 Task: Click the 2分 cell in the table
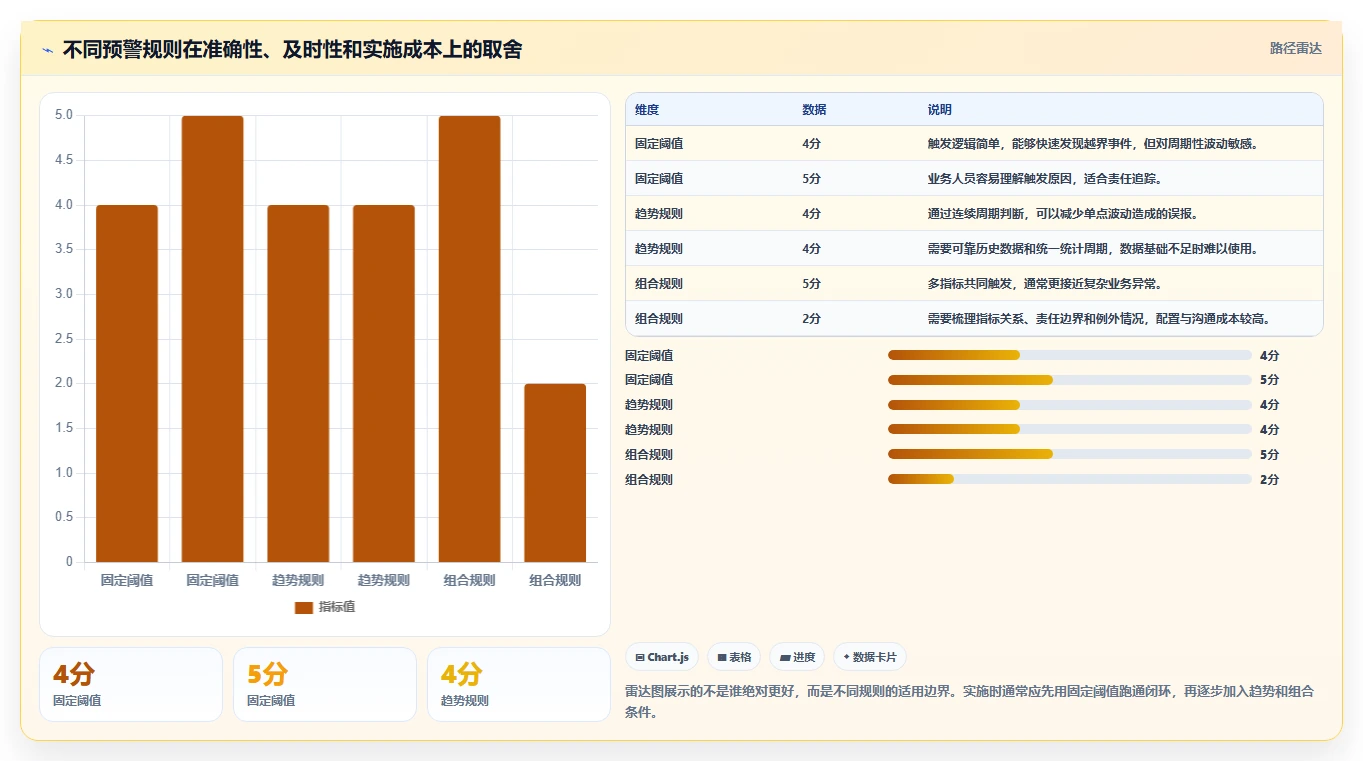click(x=811, y=319)
